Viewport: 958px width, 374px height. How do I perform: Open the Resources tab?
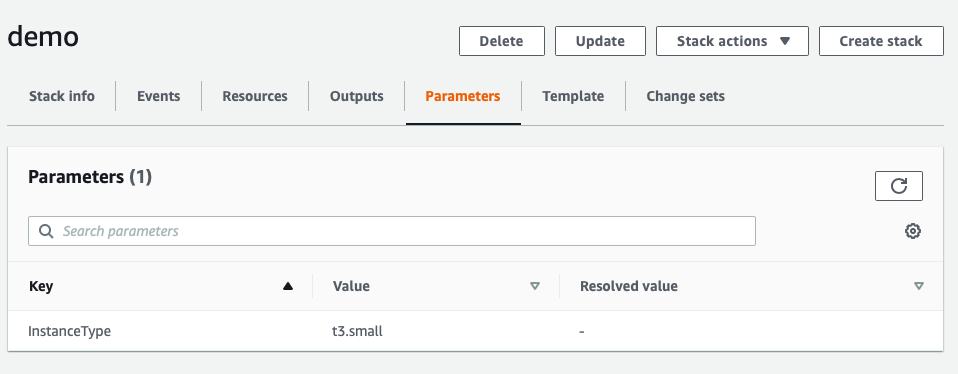click(255, 96)
